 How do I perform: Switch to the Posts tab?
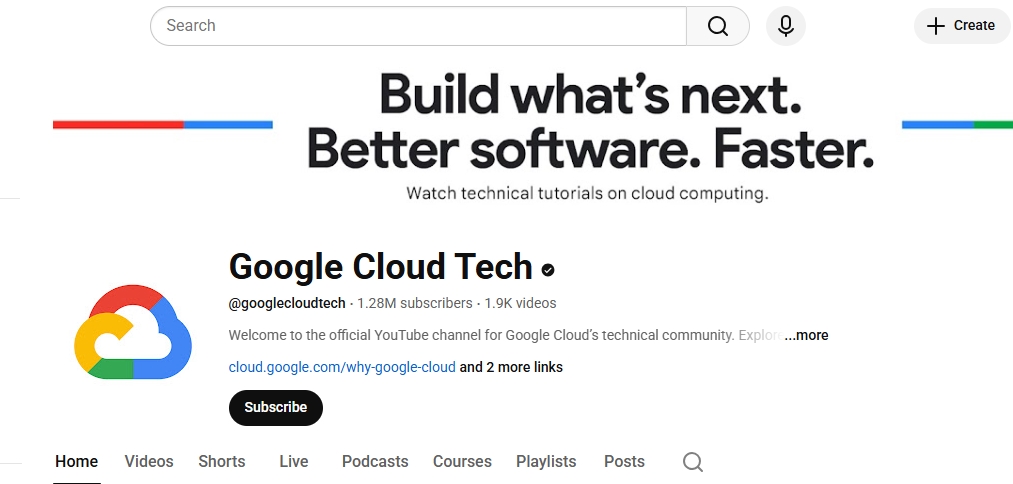point(624,461)
